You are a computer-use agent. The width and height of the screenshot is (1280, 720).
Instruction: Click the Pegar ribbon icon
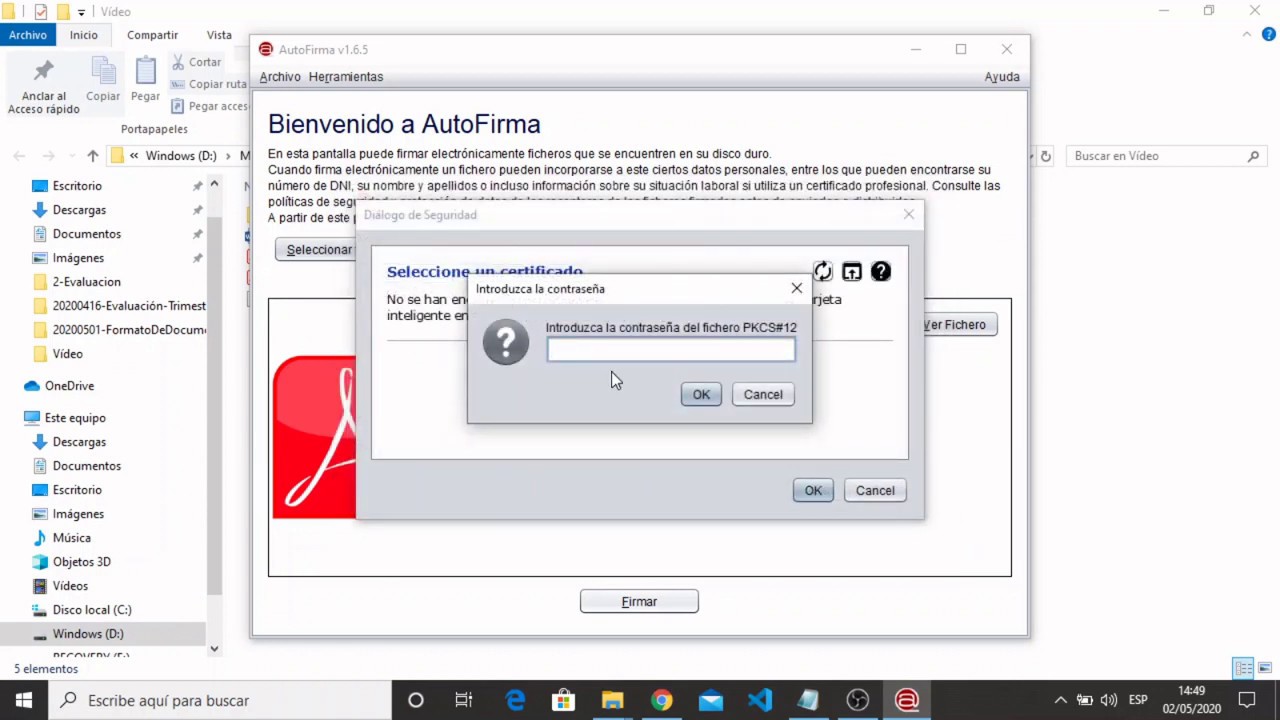click(x=145, y=80)
